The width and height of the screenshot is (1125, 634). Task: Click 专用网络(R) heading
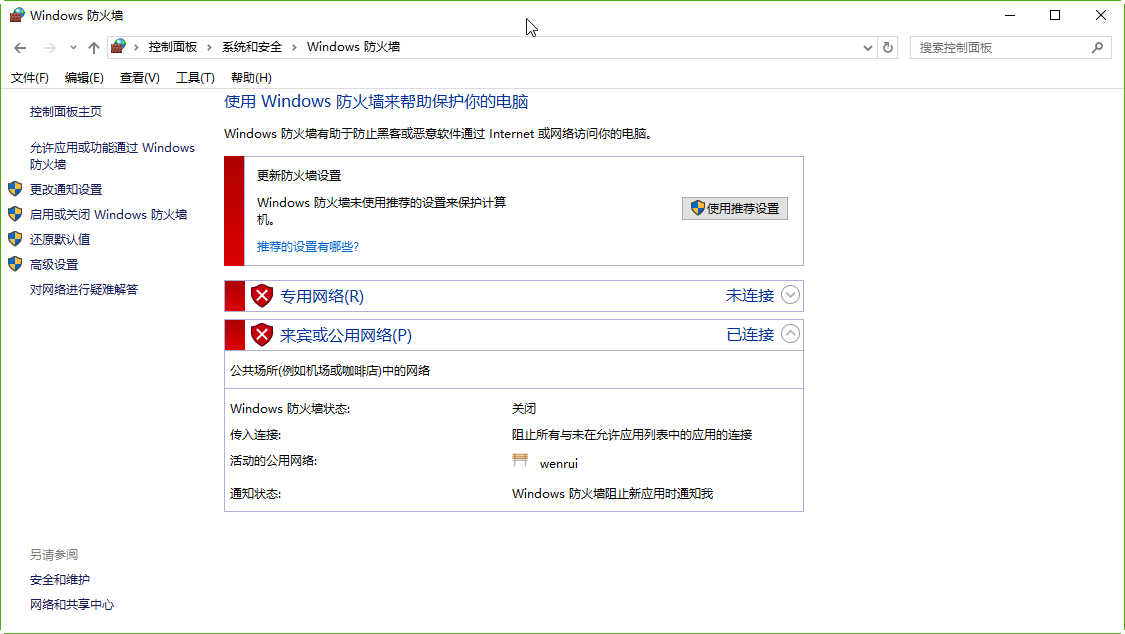pos(322,296)
